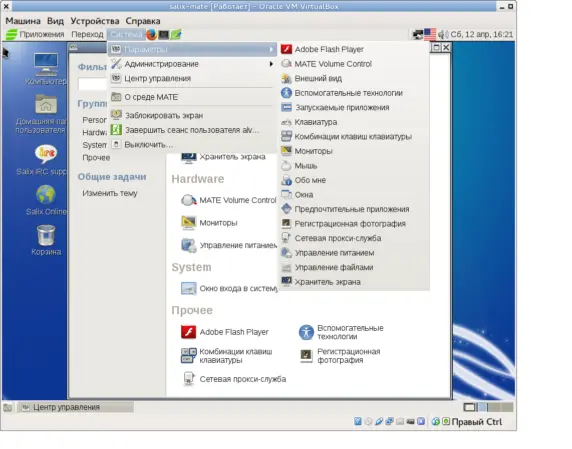572x449 pixels.
Task: Open Управление питанием in the submenu
Action: [353, 253]
